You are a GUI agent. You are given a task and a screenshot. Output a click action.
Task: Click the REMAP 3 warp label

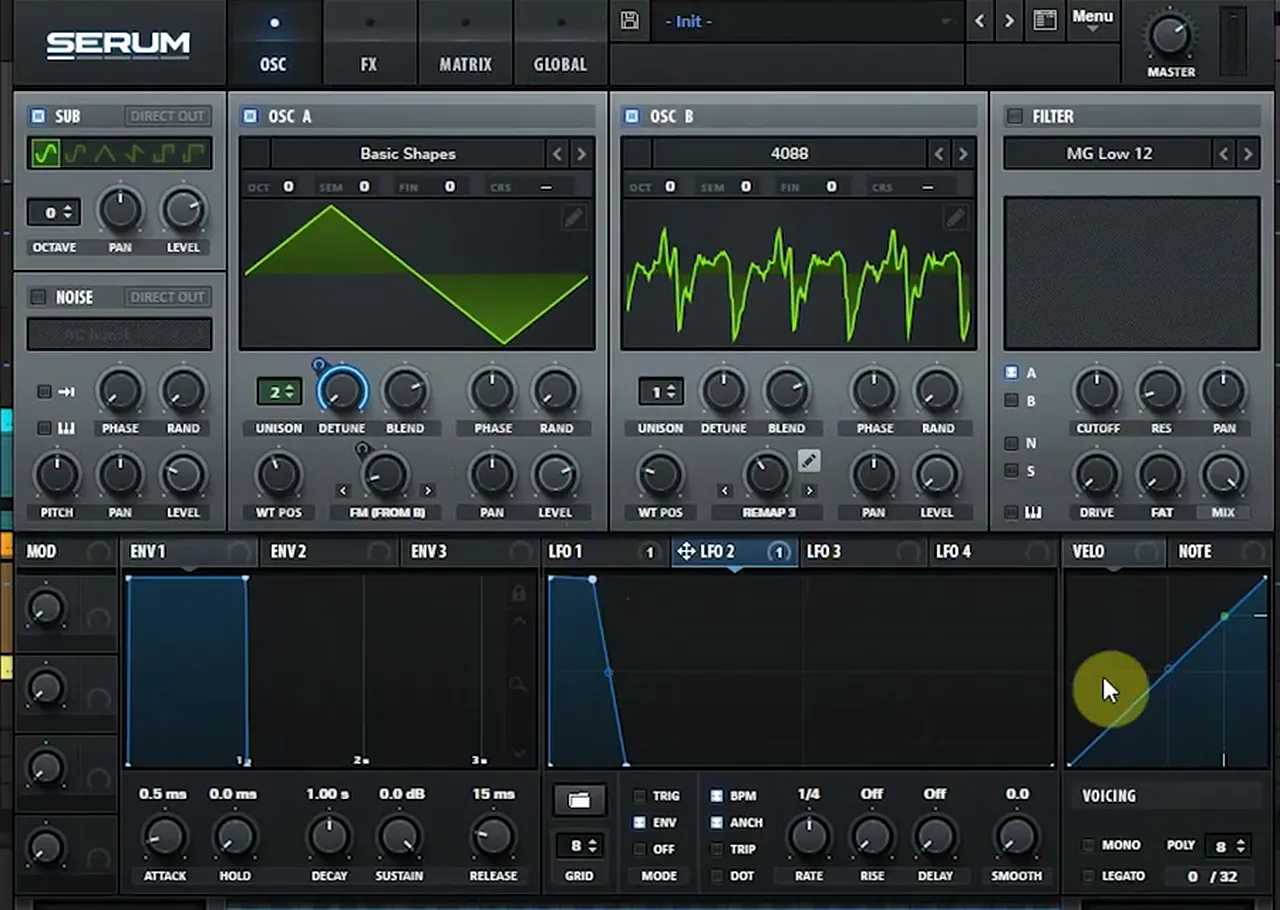[x=767, y=512]
